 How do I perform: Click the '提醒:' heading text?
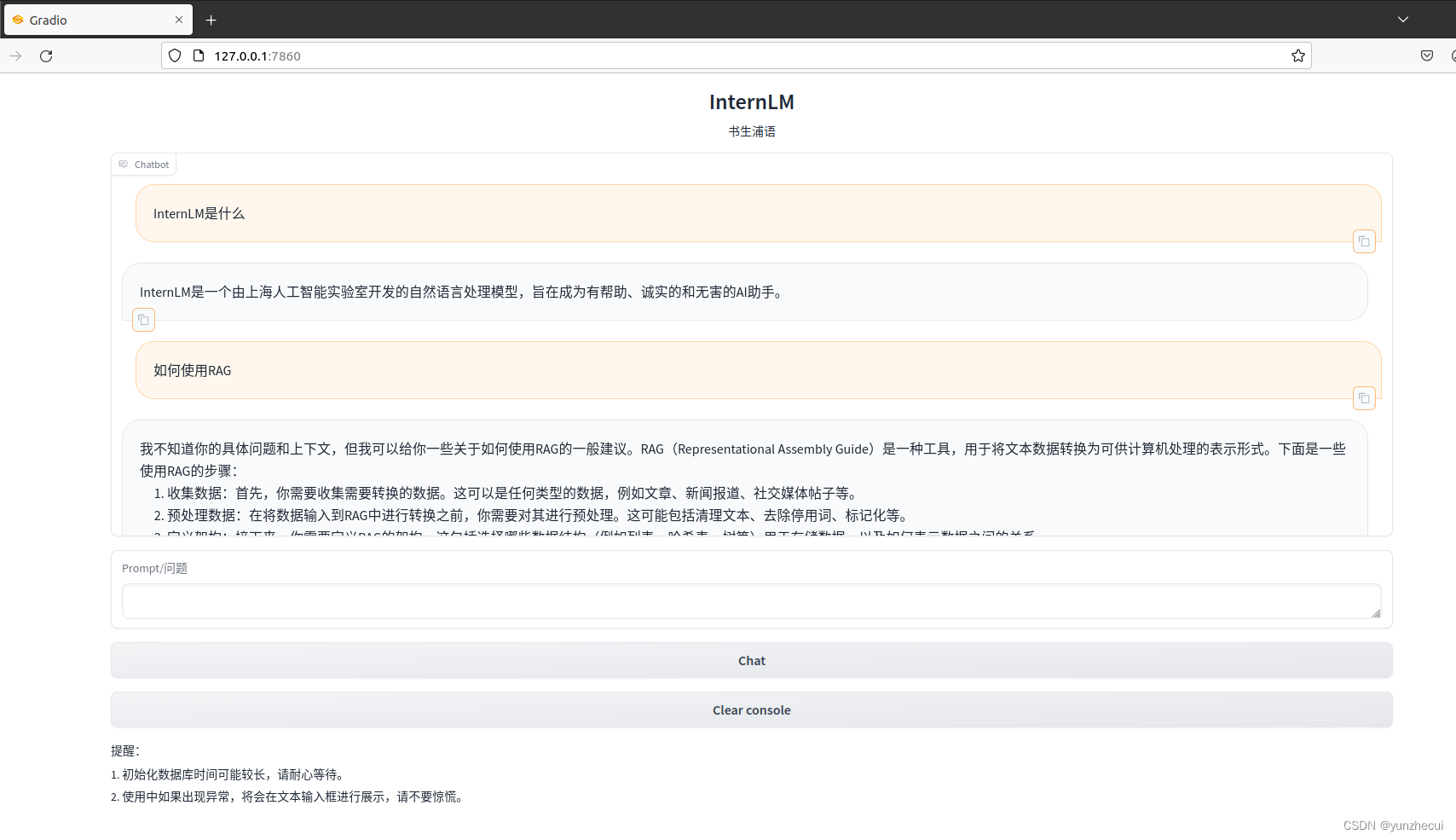pos(125,751)
